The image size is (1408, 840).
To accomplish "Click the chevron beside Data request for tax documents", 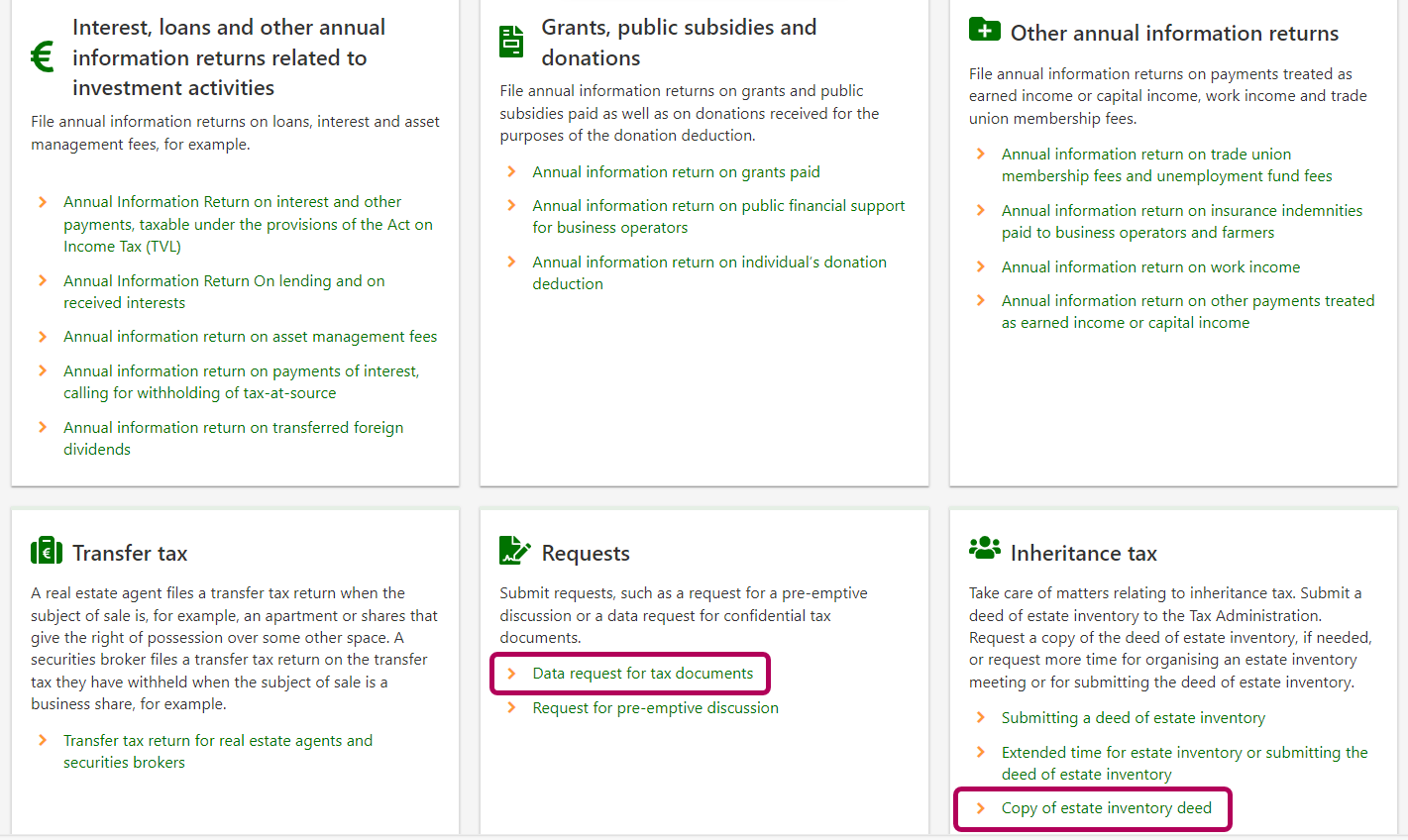I will [x=511, y=674].
